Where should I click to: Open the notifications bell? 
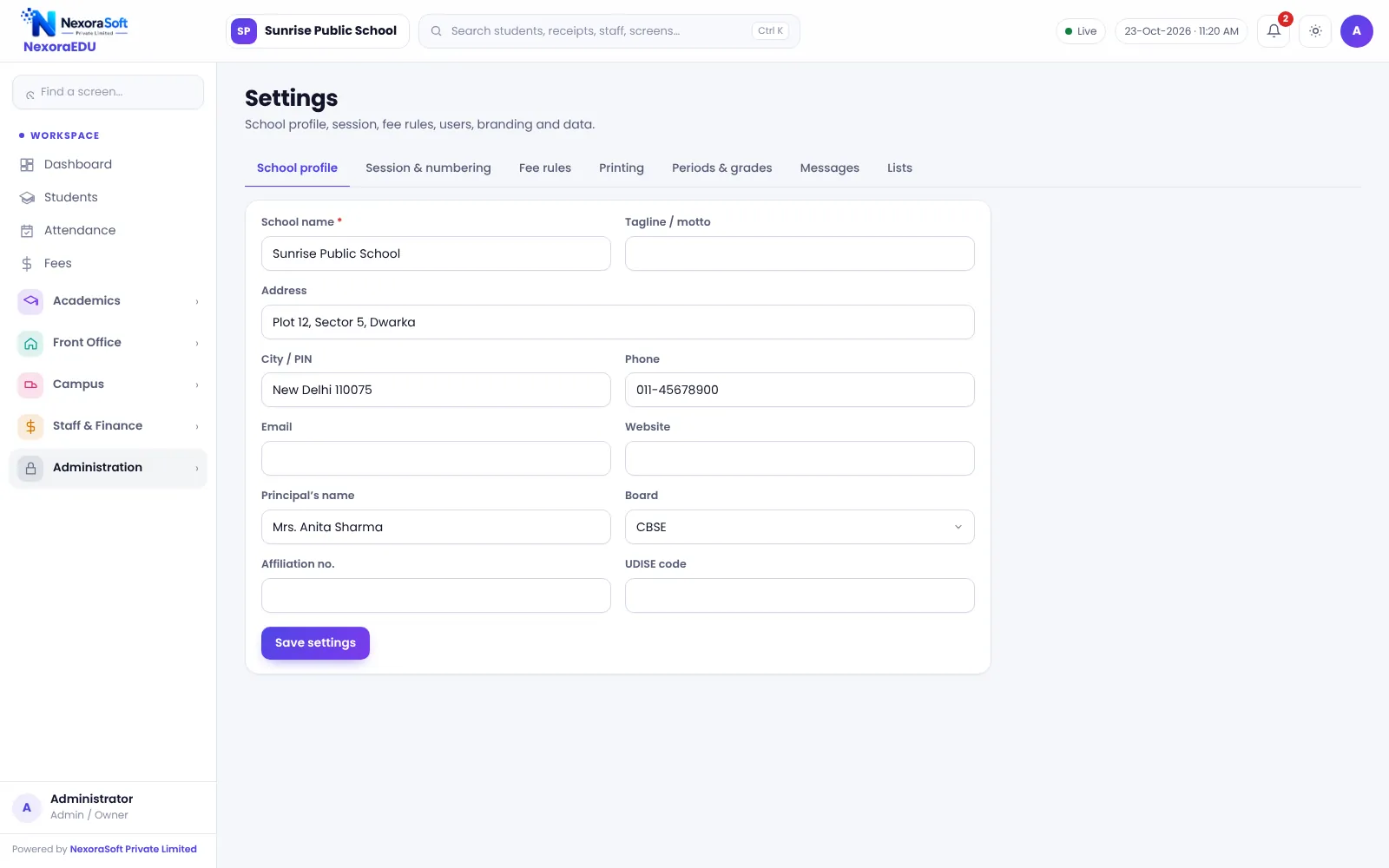(x=1274, y=31)
